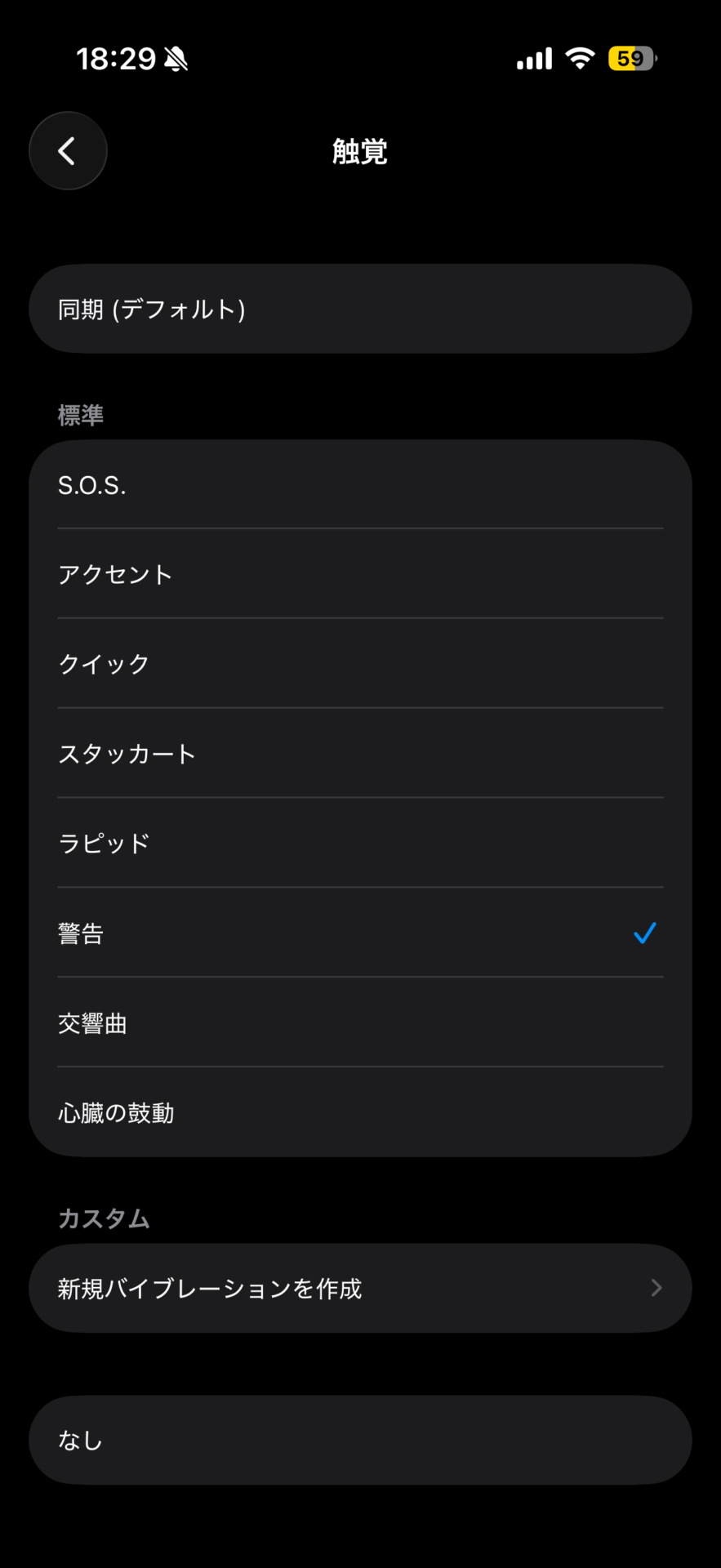Tap the battery level indicator

(x=632, y=59)
